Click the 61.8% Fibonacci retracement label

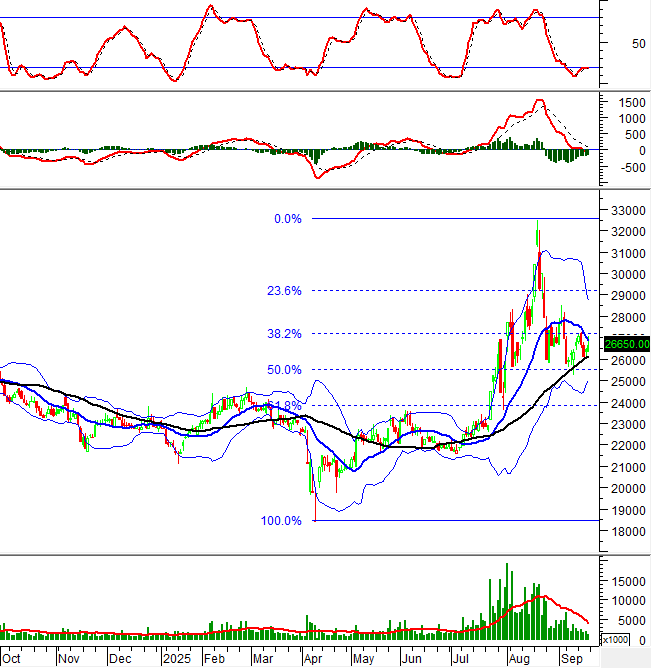point(284,406)
